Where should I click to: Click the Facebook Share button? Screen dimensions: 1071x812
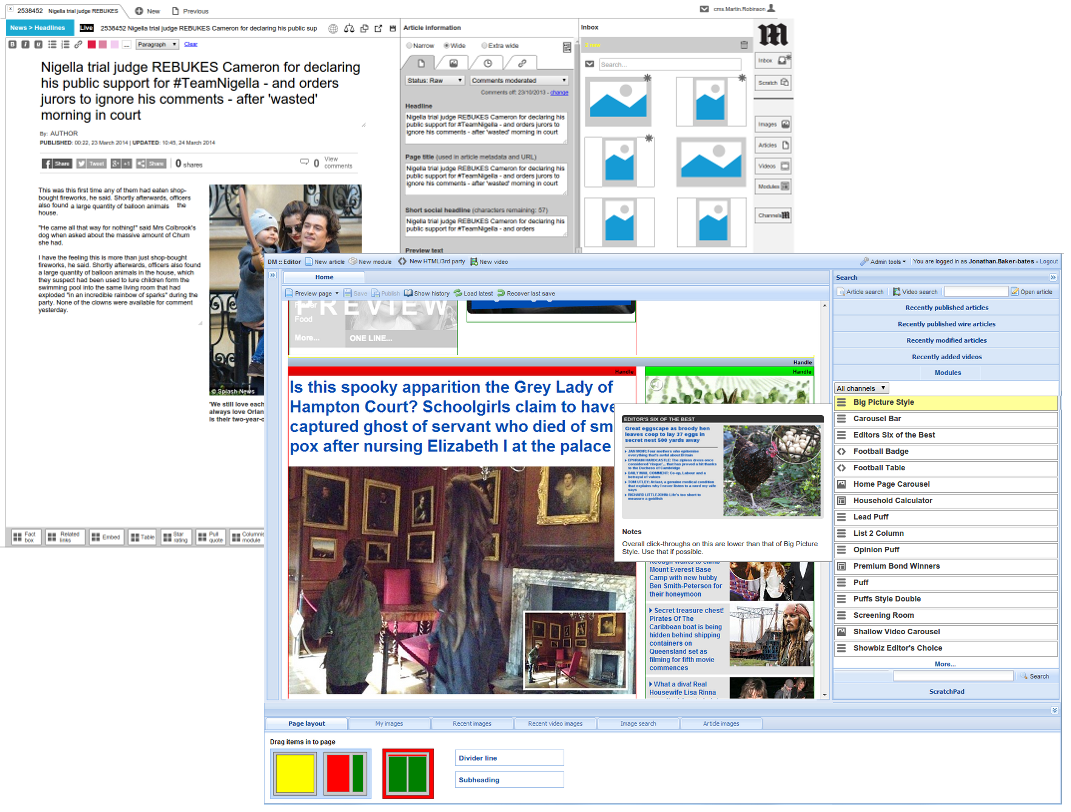click(x=56, y=163)
